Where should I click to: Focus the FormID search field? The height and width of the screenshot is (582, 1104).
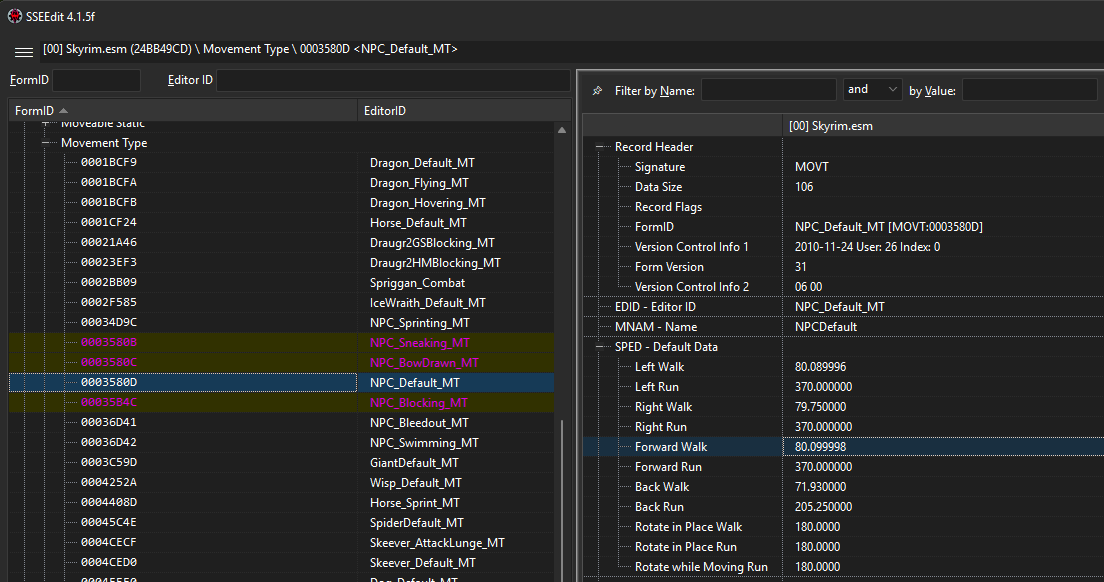[96, 80]
